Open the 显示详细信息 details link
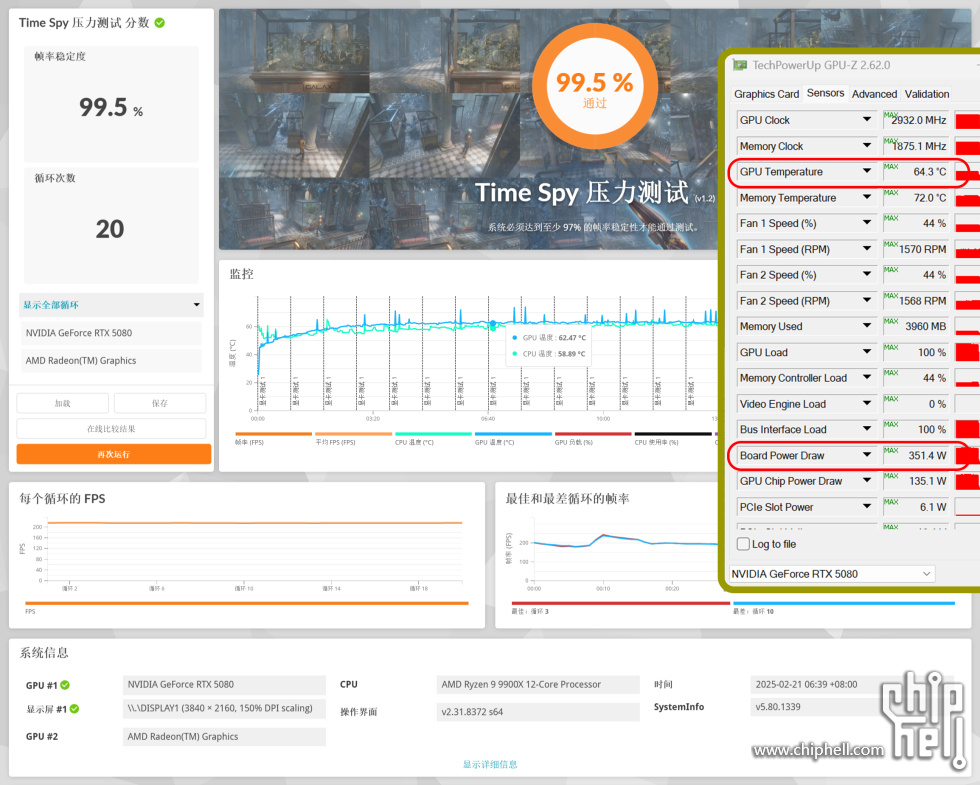980x785 pixels. pos(490,764)
